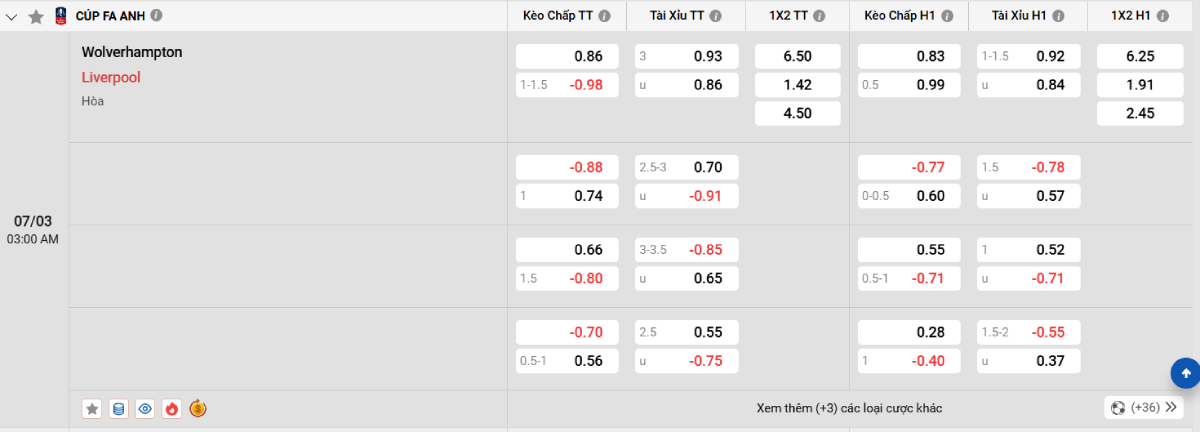Select the Kèo Chấp H1 column header

click(900, 16)
